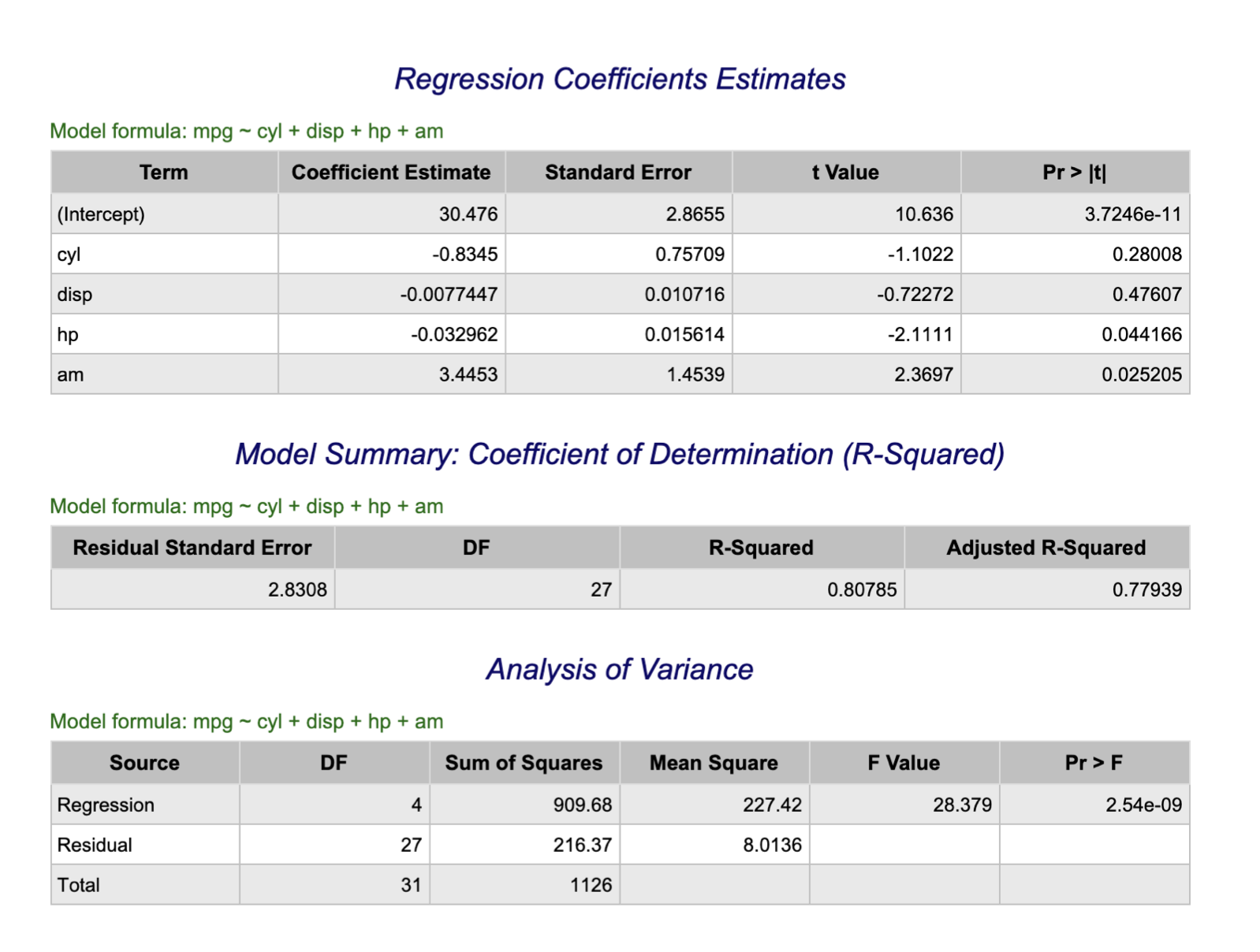
Task: Select the Sum of Squares column header
Action: (524, 763)
